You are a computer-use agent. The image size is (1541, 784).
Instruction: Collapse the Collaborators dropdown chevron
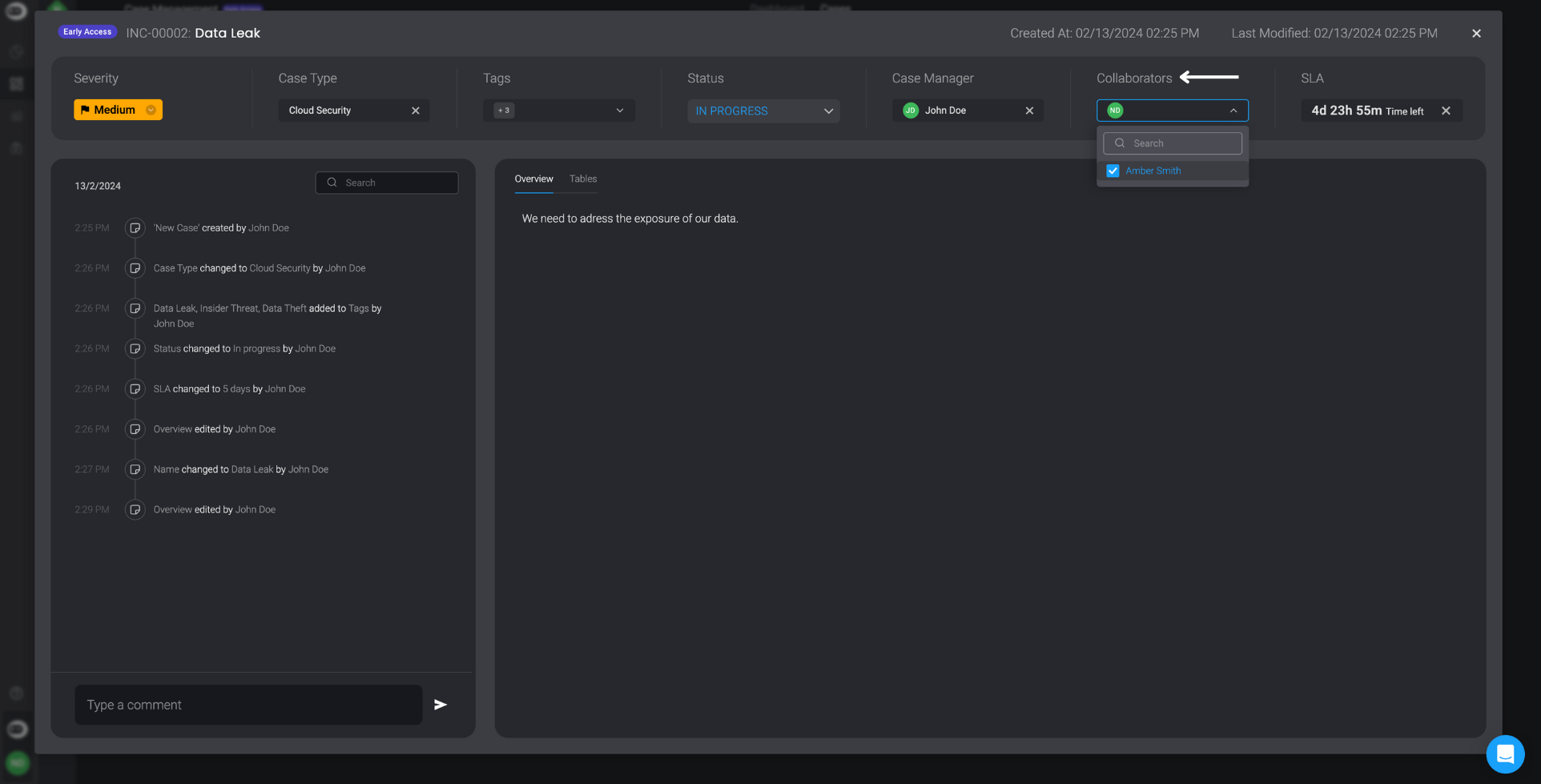(x=1233, y=111)
